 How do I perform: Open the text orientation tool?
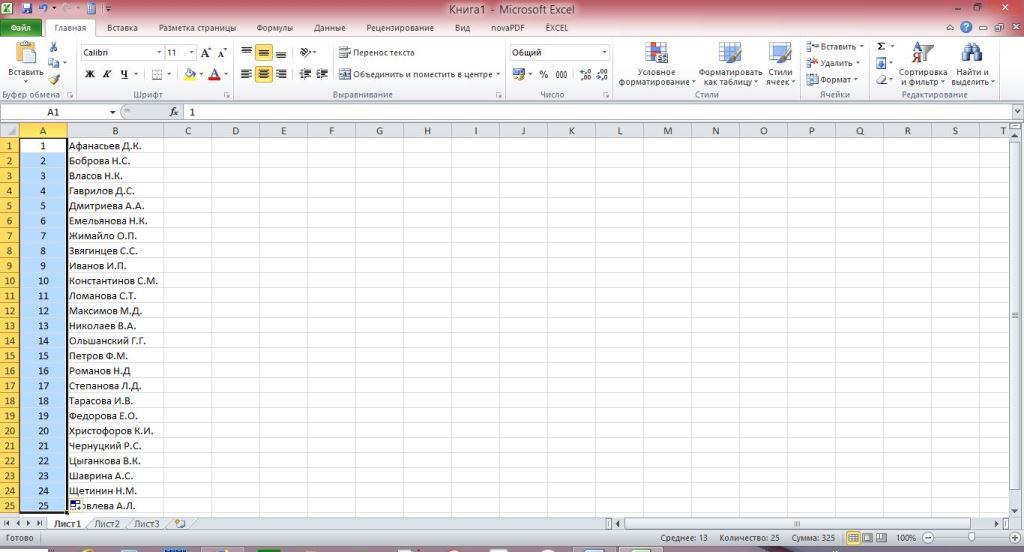click(x=307, y=52)
